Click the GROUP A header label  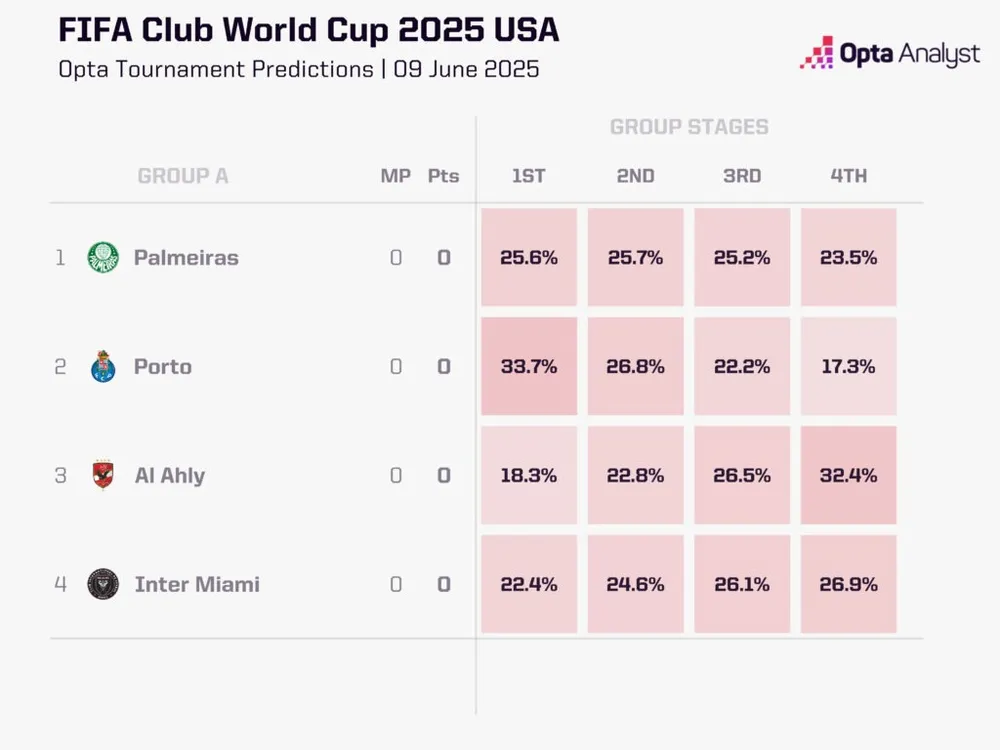pyautogui.click(x=183, y=176)
